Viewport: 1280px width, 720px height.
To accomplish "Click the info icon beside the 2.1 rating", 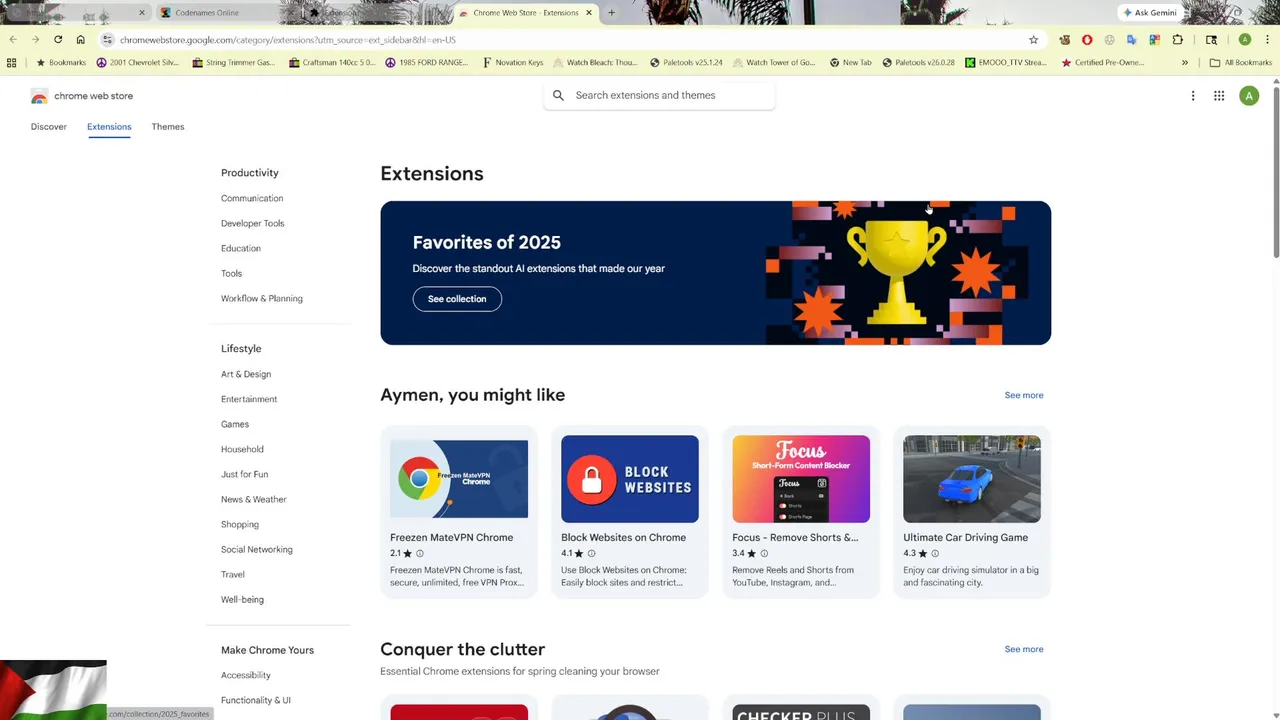I will [x=420, y=553].
